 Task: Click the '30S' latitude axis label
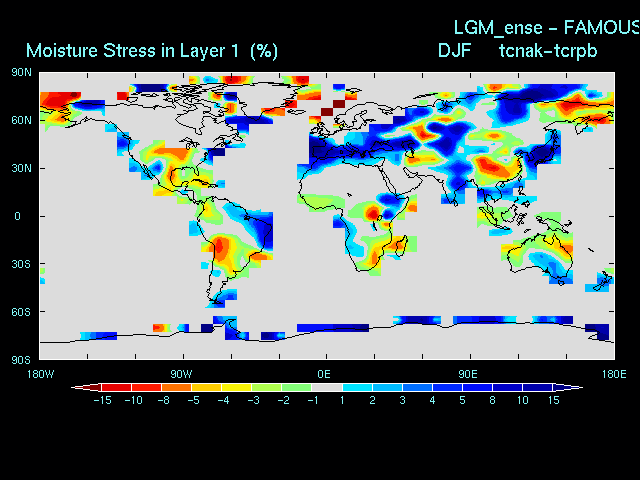pos(21,264)
